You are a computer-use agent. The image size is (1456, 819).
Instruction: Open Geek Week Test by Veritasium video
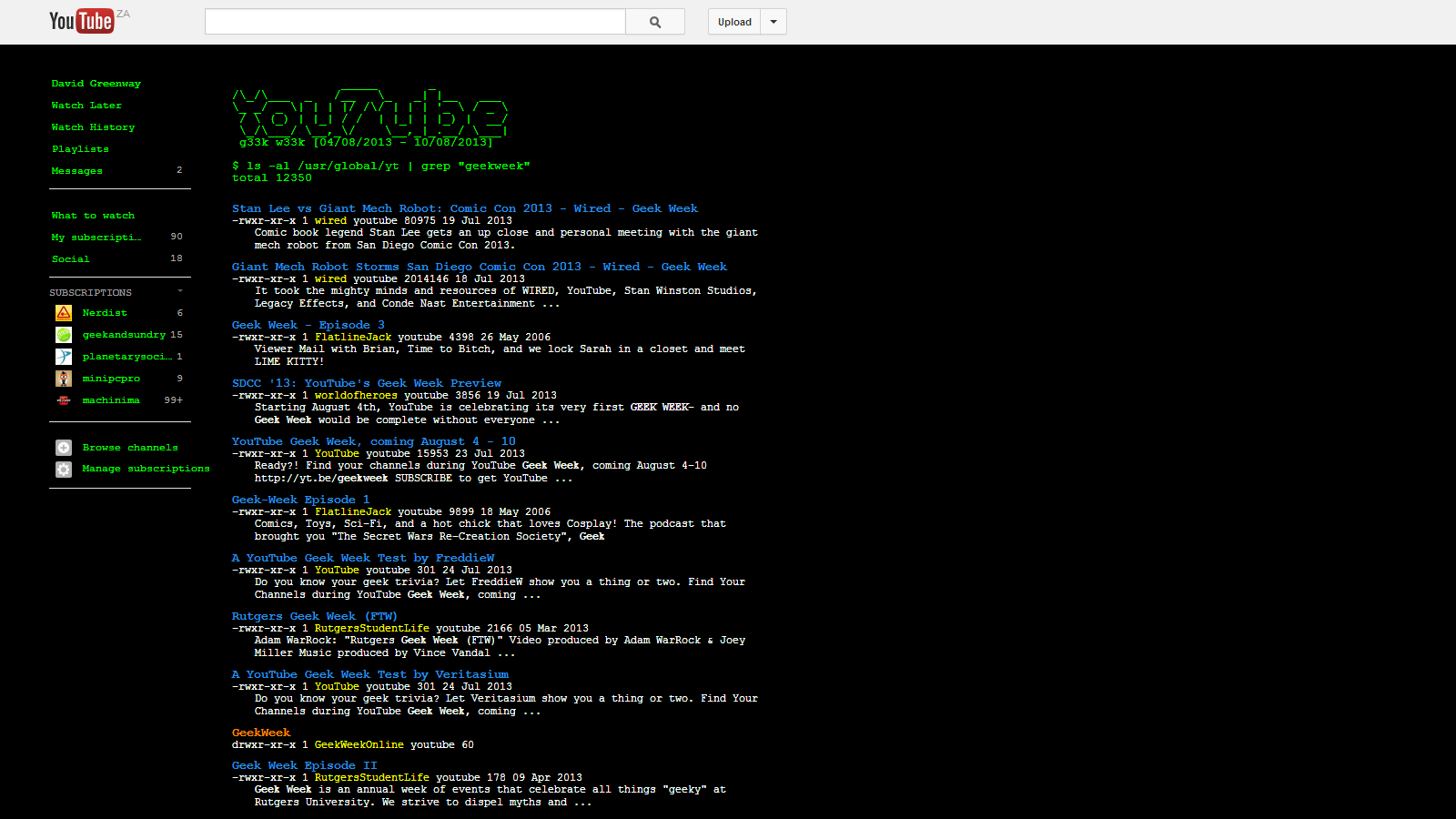pyautogui.click(x=370, y=674)
